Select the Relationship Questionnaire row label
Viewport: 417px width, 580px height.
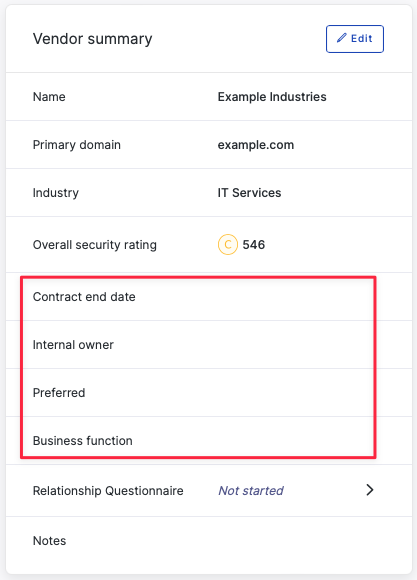108,490
